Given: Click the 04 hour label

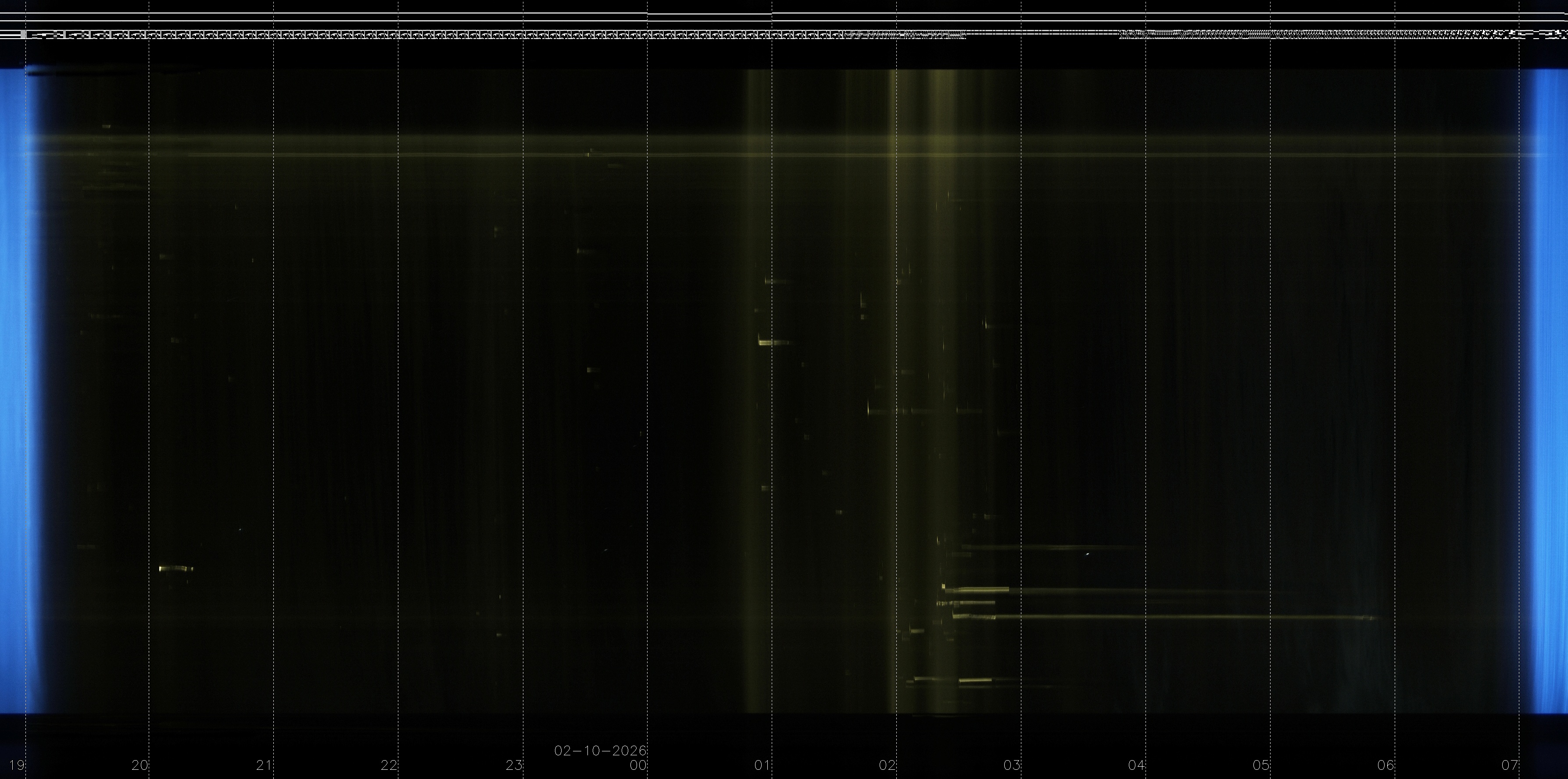Looking at the screenshot, I should click(1136, 765).
